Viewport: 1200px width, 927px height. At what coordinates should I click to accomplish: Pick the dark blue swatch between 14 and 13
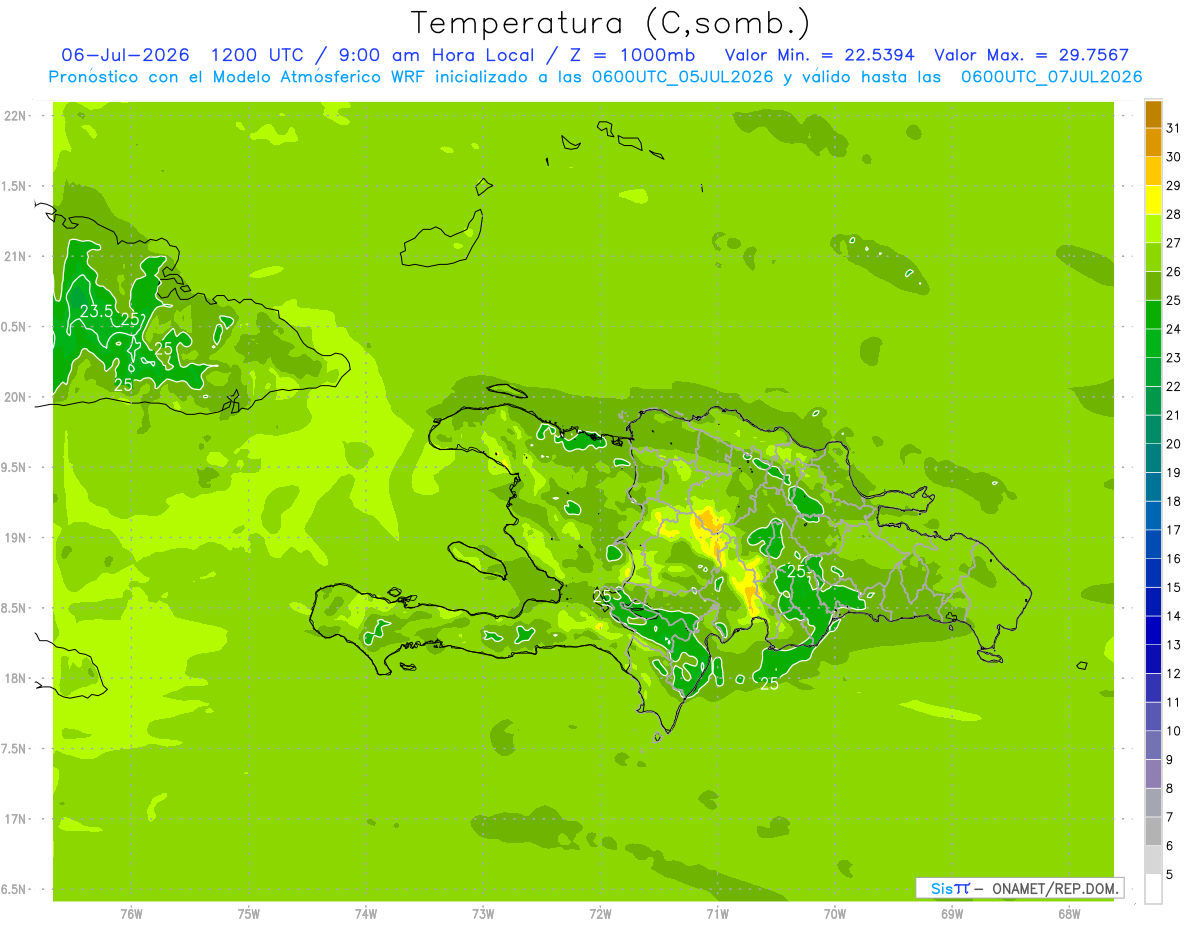[x=1153, y=630]
